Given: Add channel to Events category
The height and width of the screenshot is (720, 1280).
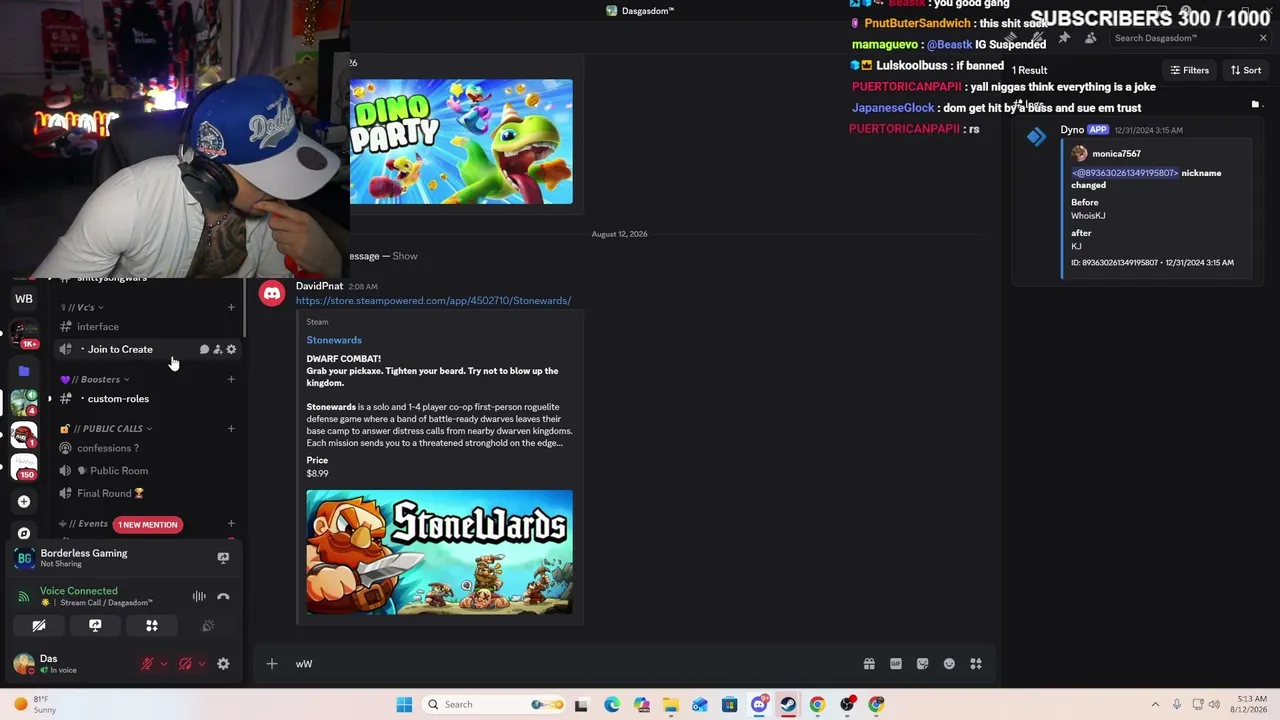Looking at the screenshot, I should tap(231, 523).
